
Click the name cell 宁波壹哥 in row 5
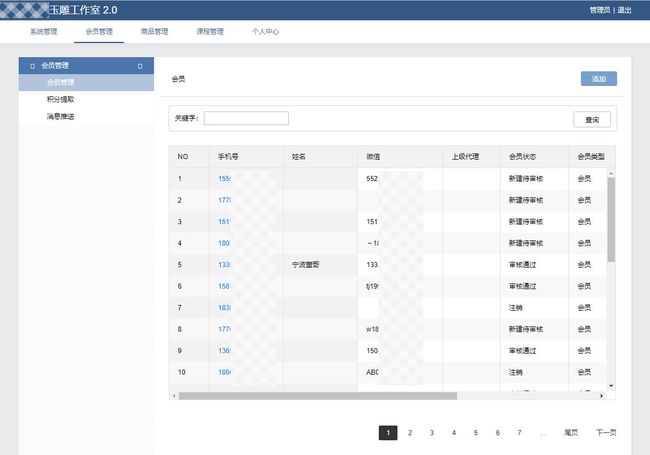[x=306, y=265]
